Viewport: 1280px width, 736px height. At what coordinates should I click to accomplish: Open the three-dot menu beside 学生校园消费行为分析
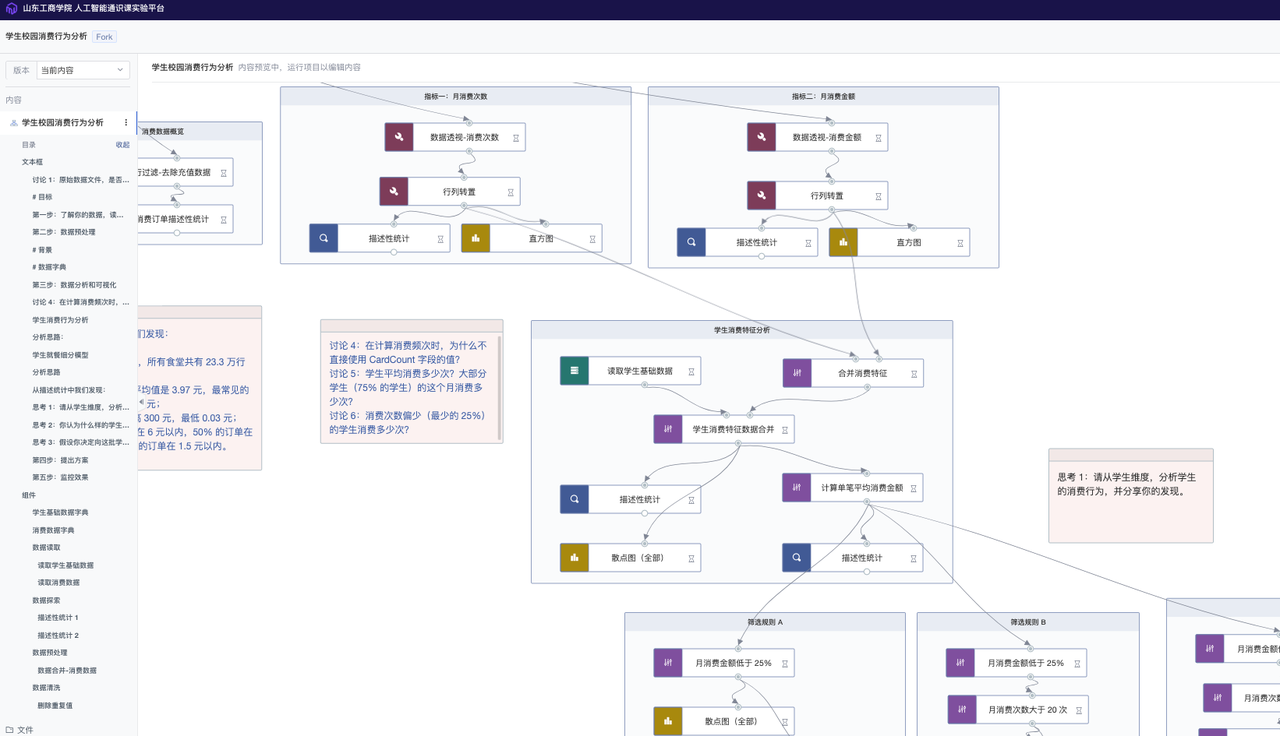(126, 123)
